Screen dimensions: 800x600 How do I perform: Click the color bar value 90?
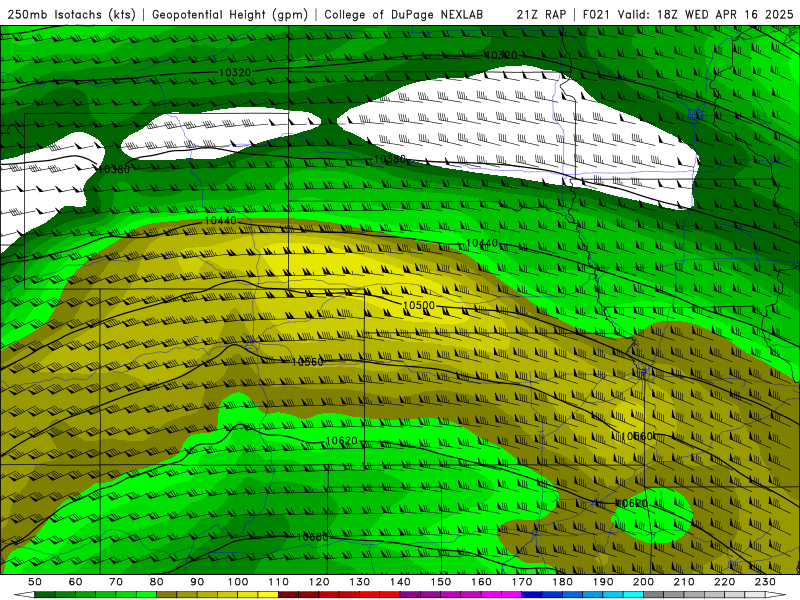[x=197, y=582]
